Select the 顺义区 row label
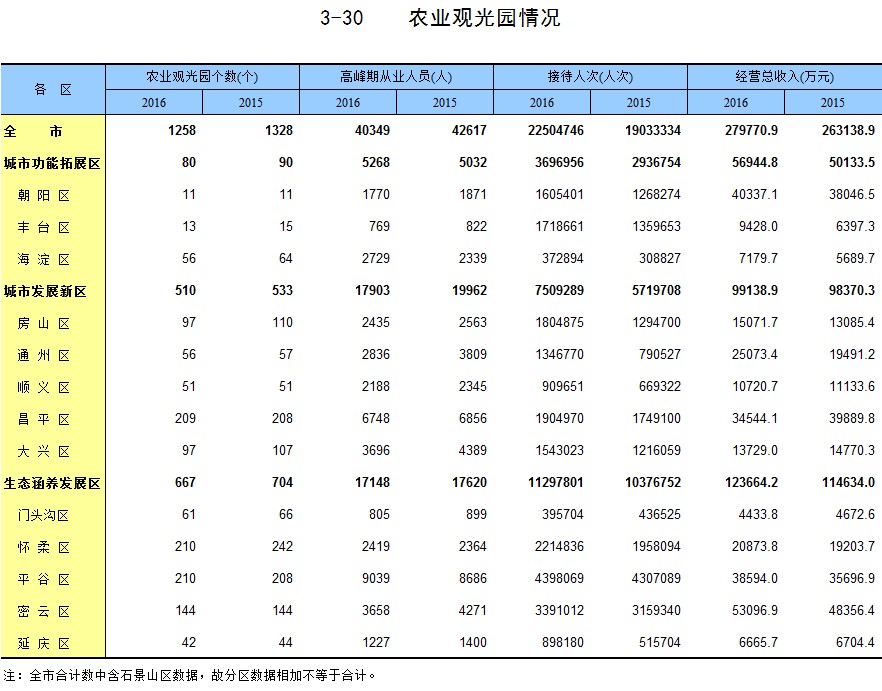This screenshot has width=882, height=691. point(44,388)
